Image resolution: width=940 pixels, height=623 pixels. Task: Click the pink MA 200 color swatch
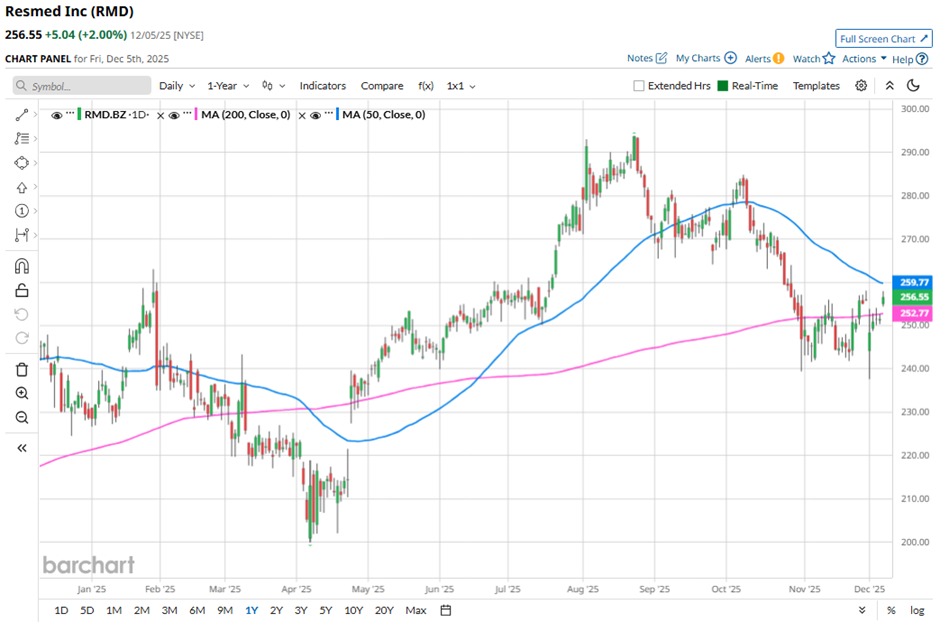tap(196, 115)
